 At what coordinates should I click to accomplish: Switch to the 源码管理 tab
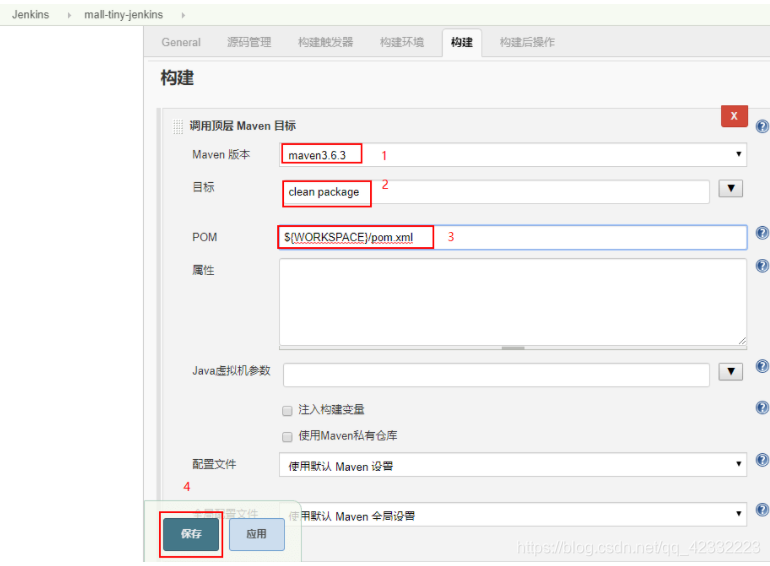(249, 42)
